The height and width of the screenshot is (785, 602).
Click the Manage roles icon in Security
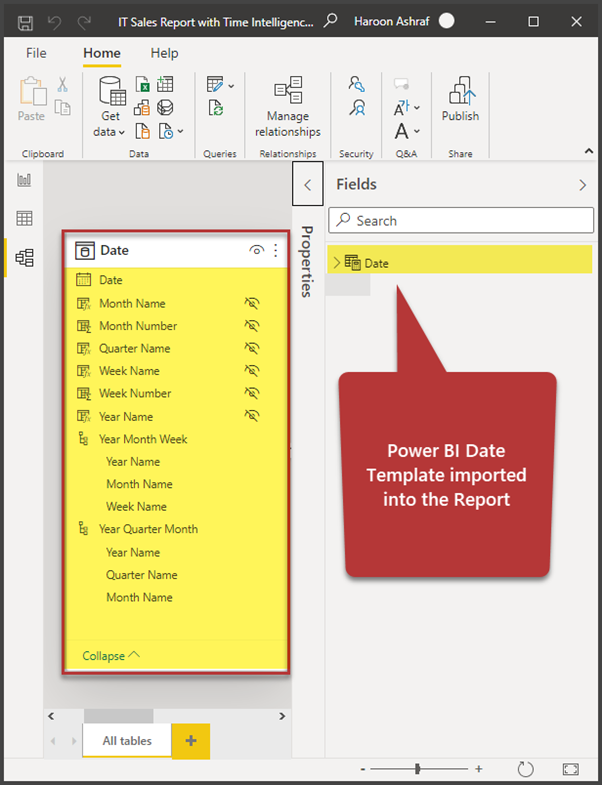tap(357, 84)
